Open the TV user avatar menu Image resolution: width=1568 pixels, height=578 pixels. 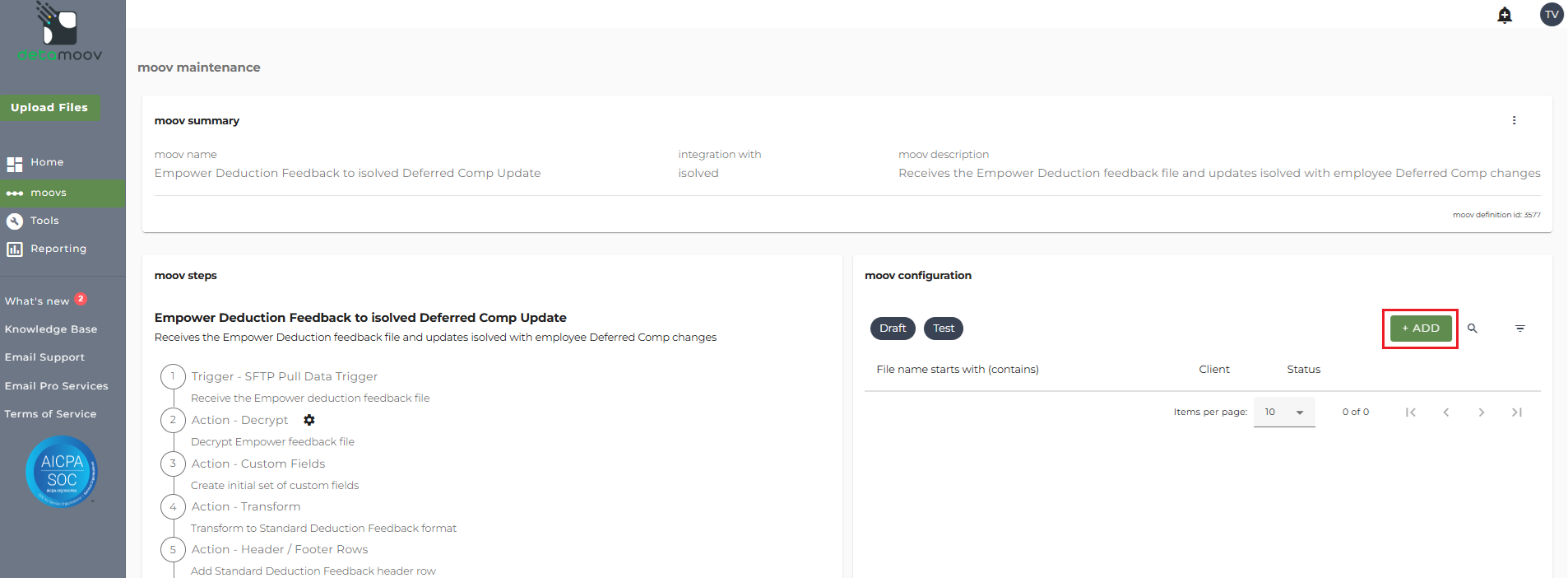[1552, 15]
